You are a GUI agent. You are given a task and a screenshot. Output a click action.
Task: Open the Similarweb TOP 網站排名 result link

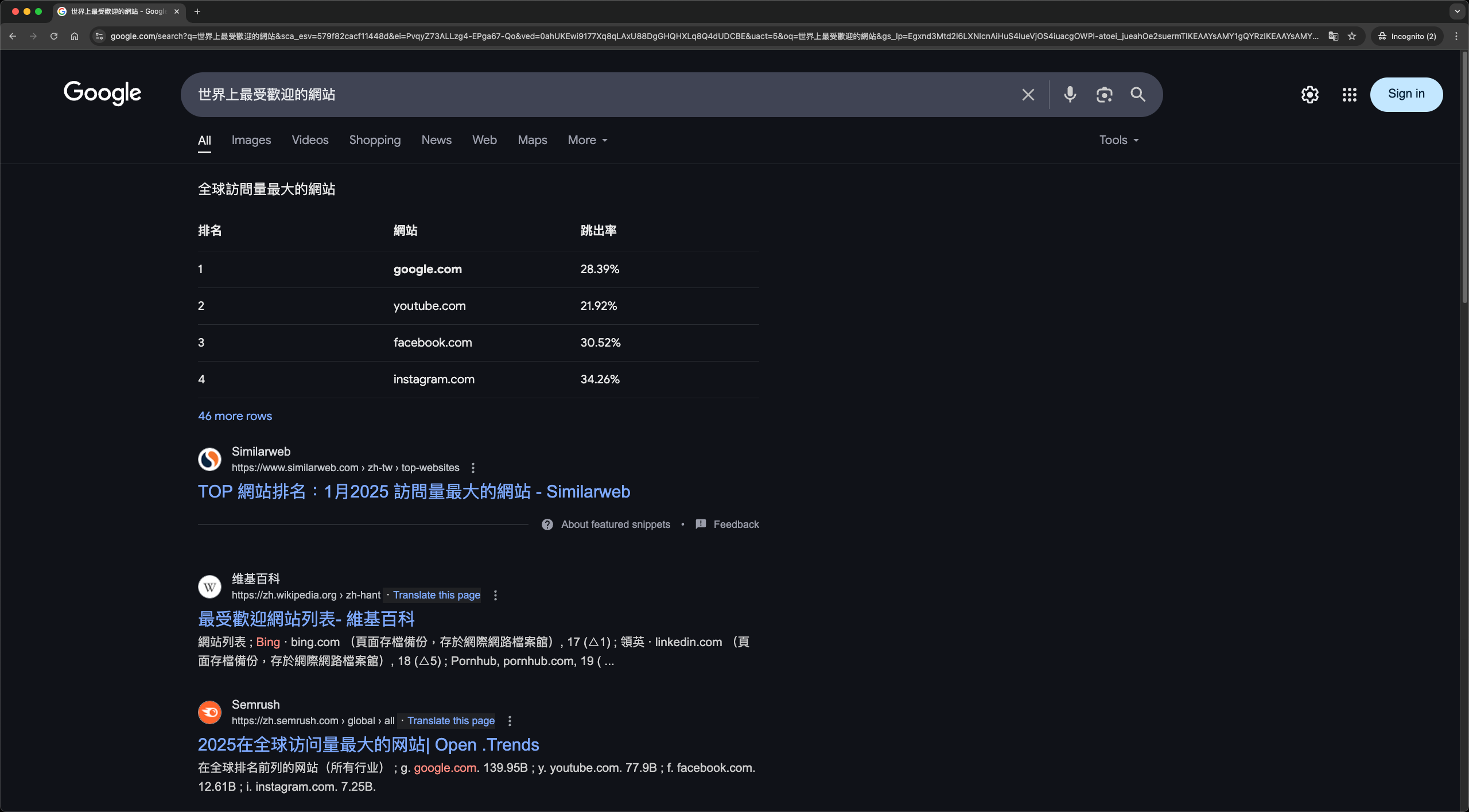[x=414, y=492]
